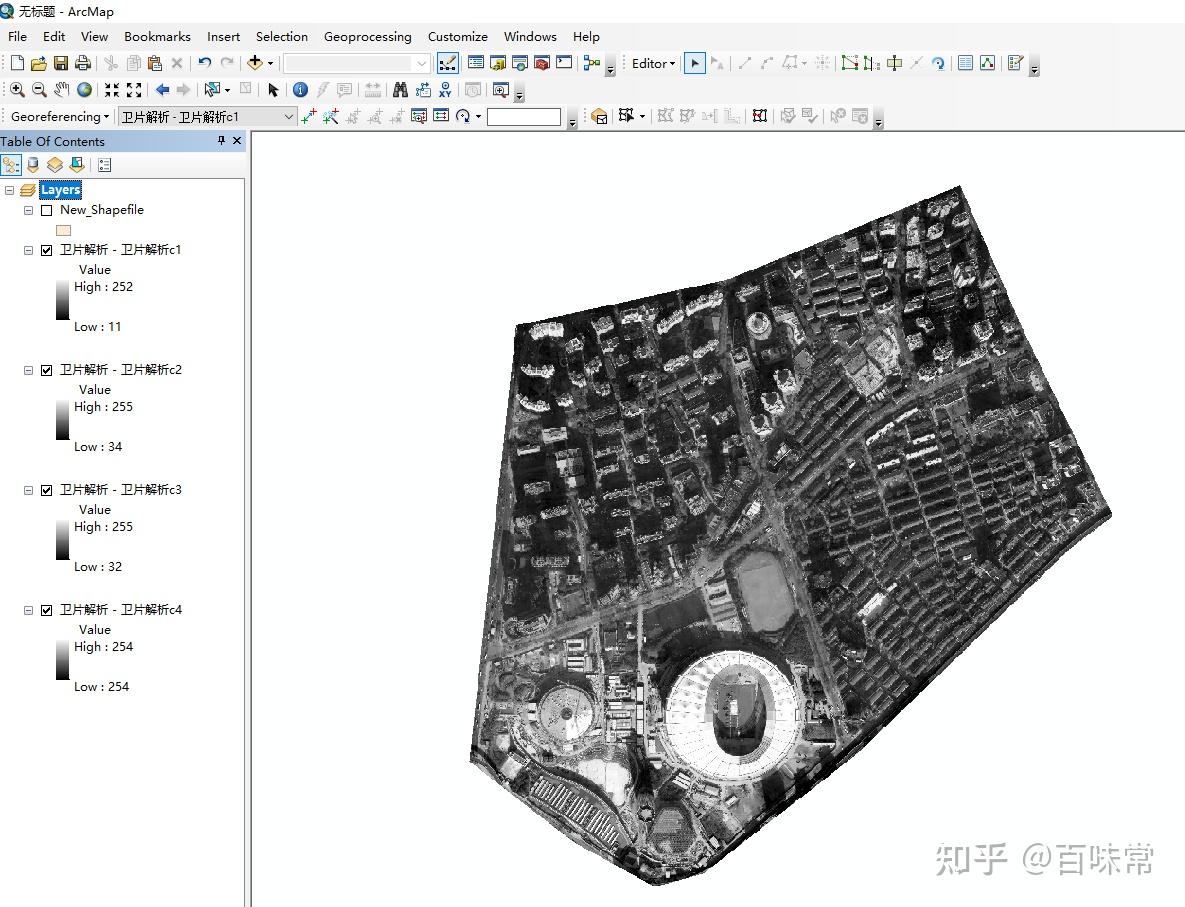Click the Add Data button
1185x907 pixels.
(255, 63)
